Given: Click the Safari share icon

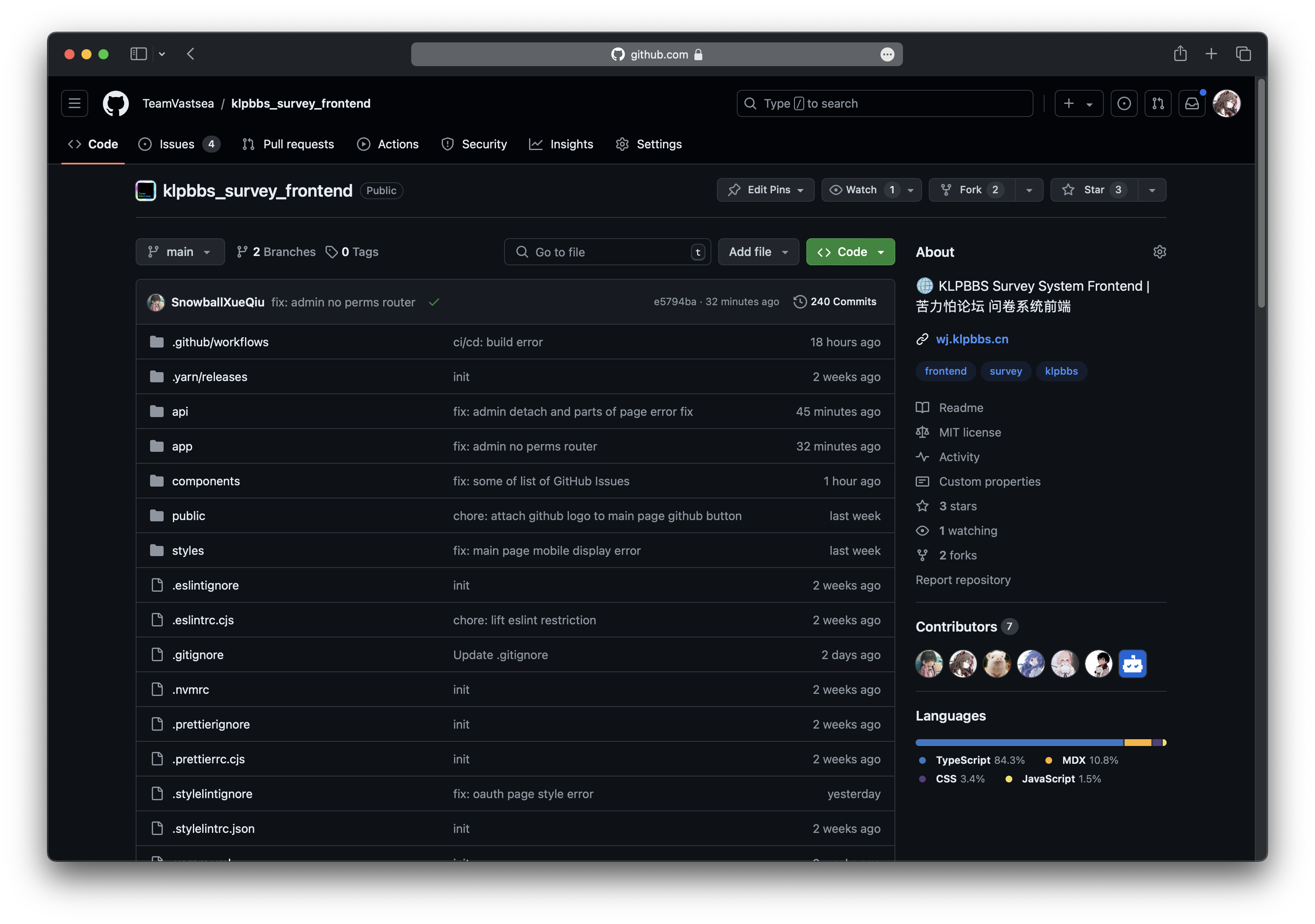Looking at the screenshot, I should click(1180, 54).
